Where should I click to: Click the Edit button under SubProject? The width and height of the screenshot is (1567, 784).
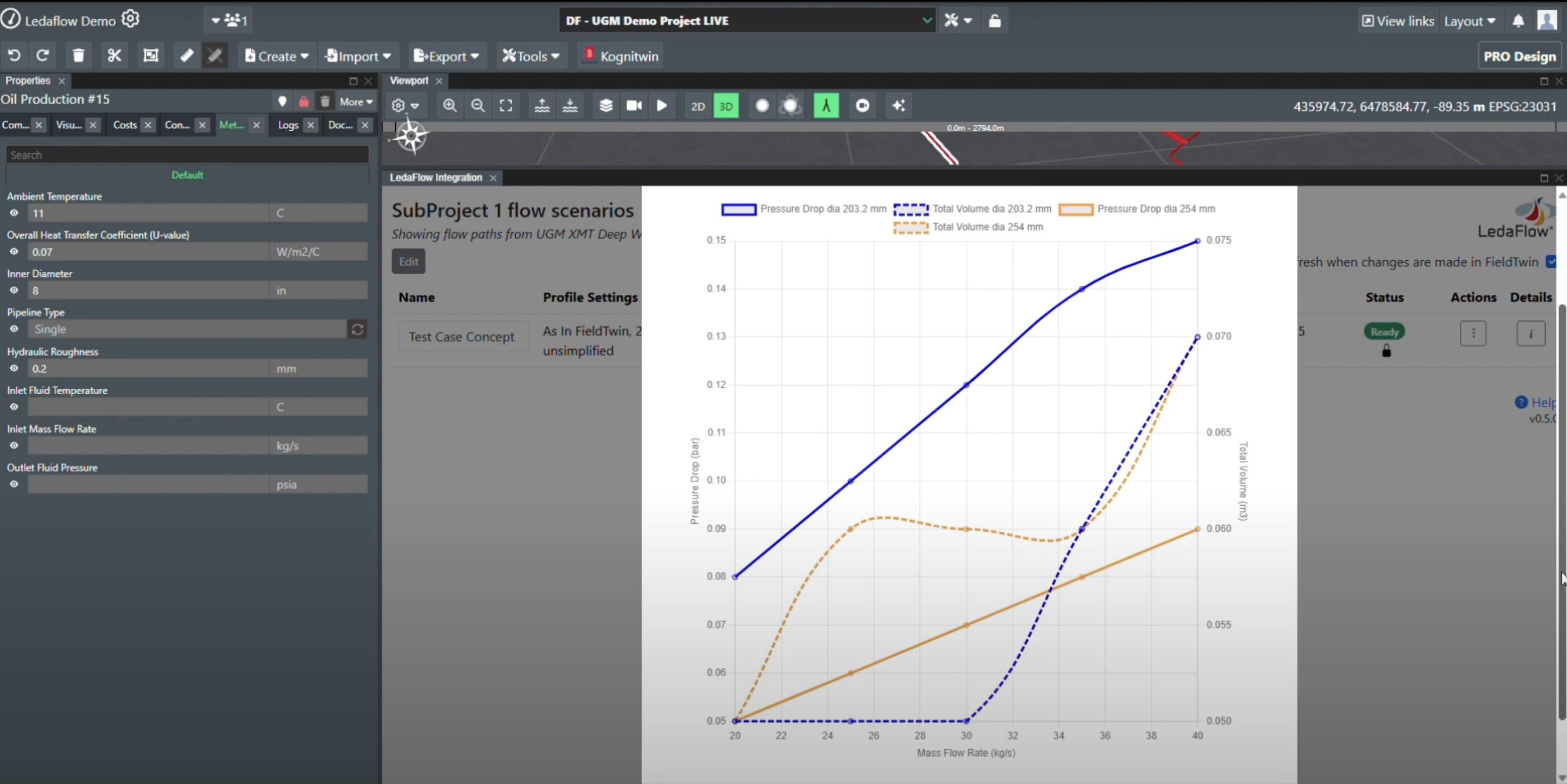tap(408, 261)
